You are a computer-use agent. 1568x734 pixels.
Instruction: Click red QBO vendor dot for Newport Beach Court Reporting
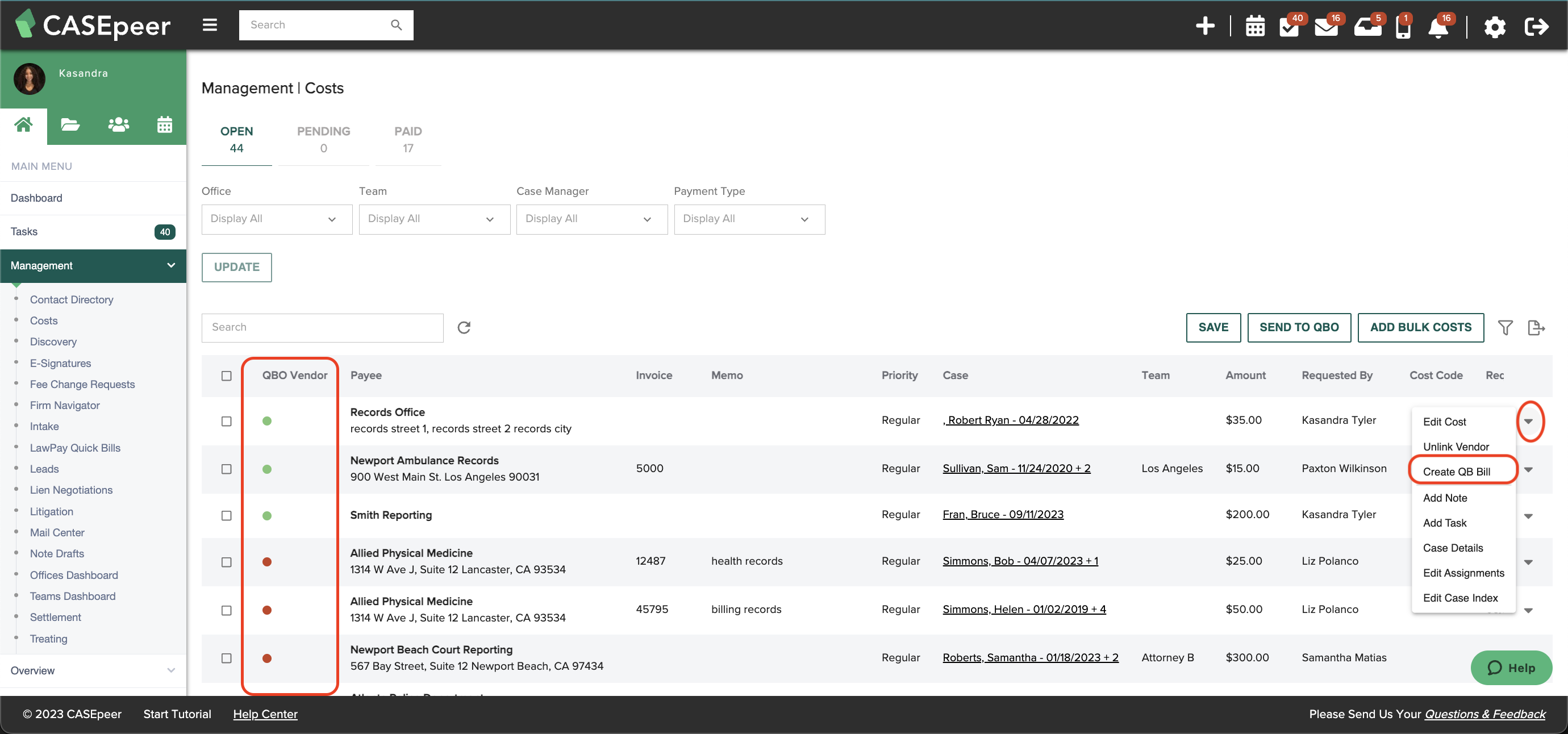click(266, 658)
